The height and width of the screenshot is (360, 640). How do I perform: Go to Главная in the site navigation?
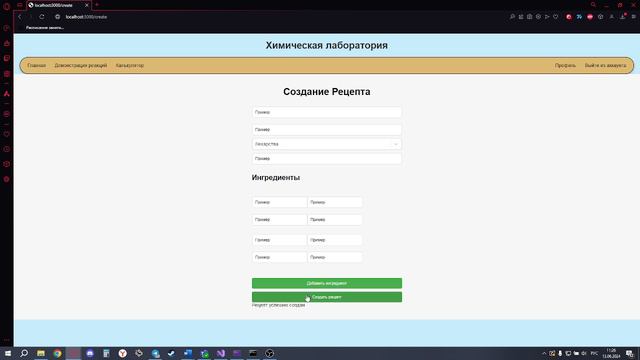(x=36, y=65)
